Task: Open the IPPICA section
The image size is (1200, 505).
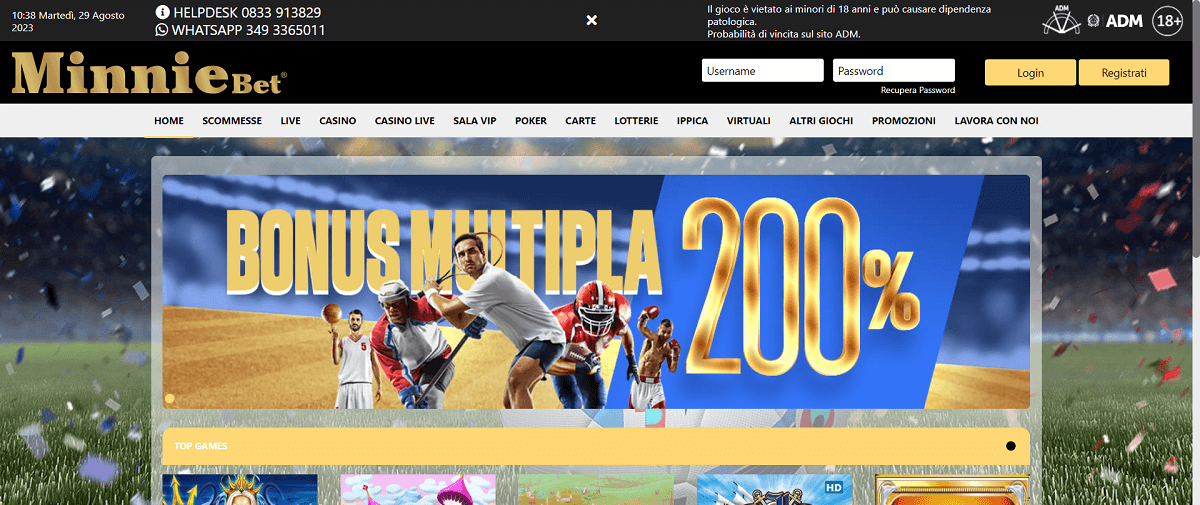Action: (692, 120)
